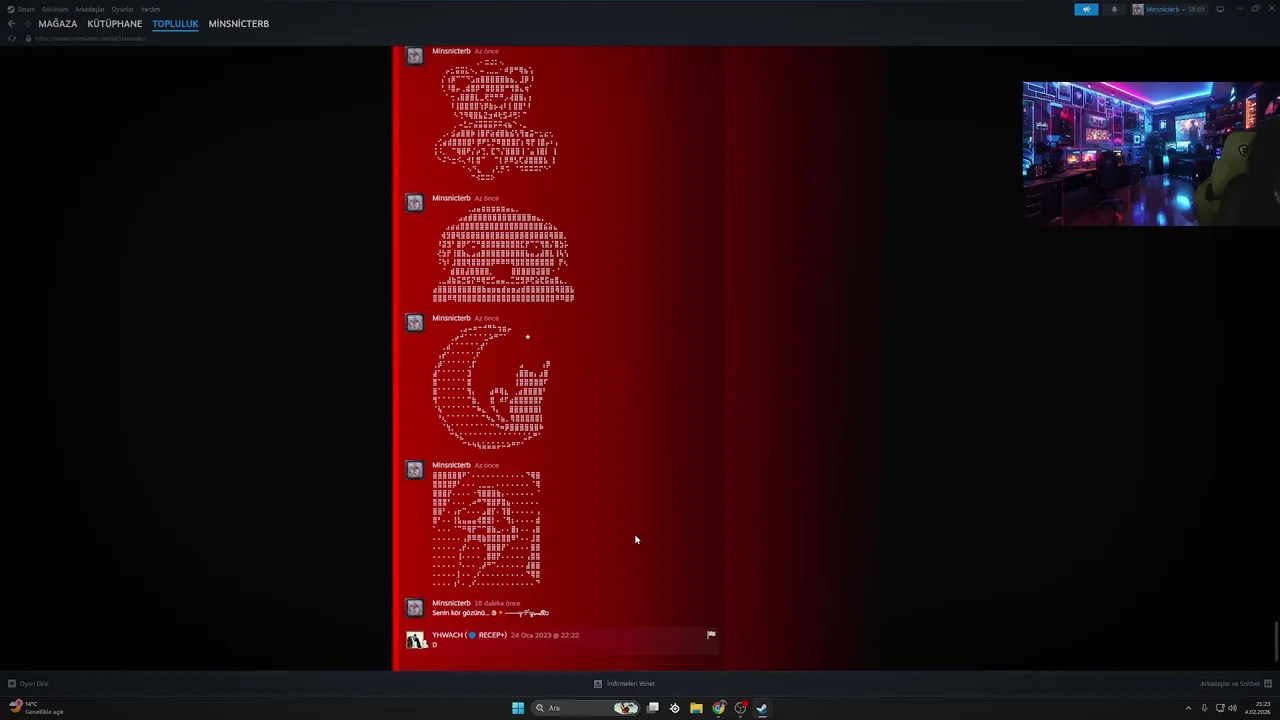1280x720 pixels.
Task: Click avatar of the second Mario face comment
Action: tap(415, 203)
